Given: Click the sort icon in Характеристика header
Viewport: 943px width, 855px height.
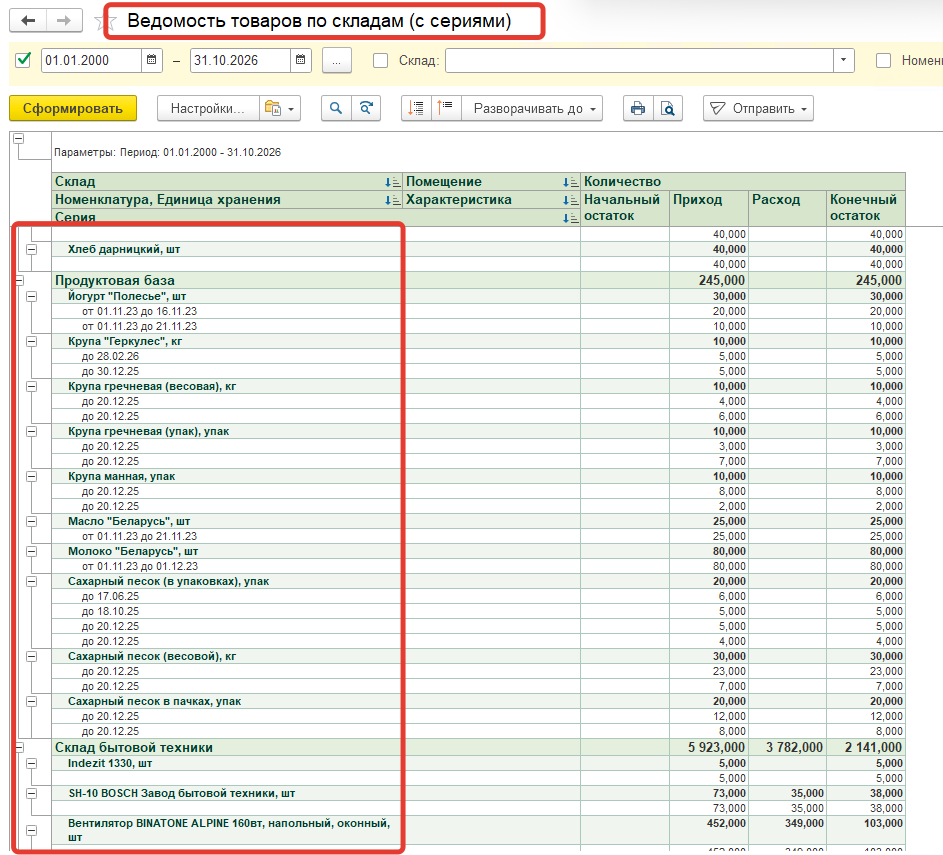Looking at the screenshot, I should 571,200.
